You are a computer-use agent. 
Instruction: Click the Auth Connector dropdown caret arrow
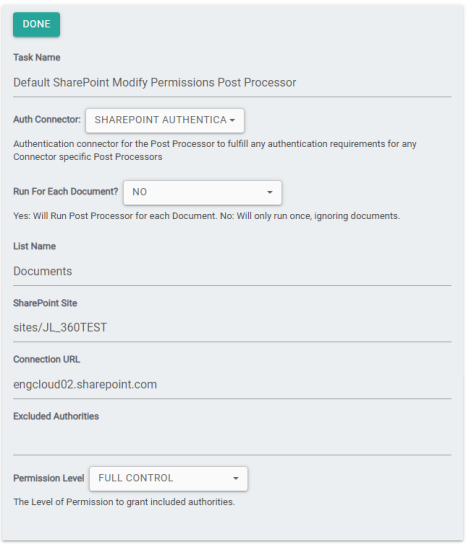232,120
